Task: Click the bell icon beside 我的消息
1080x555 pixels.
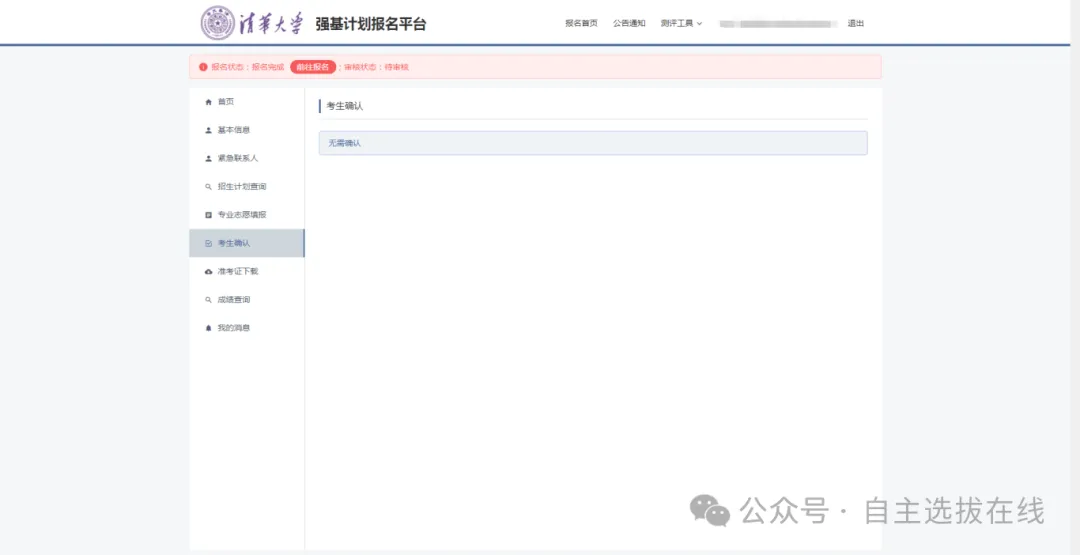Action: tap(208, 328)
